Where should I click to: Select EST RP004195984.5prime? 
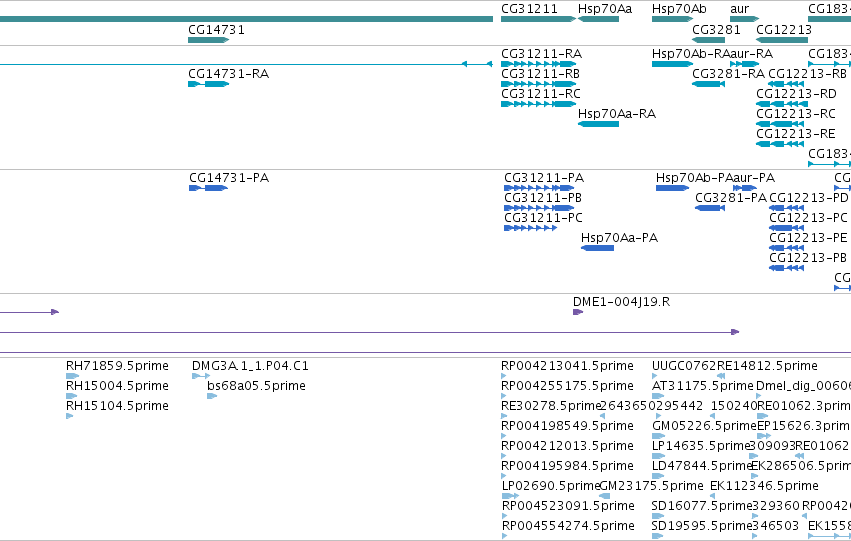point(504,476)
